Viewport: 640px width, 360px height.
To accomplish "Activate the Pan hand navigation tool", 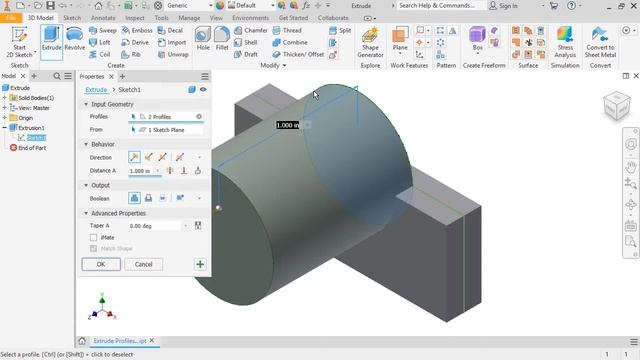I will coord(631,167).
